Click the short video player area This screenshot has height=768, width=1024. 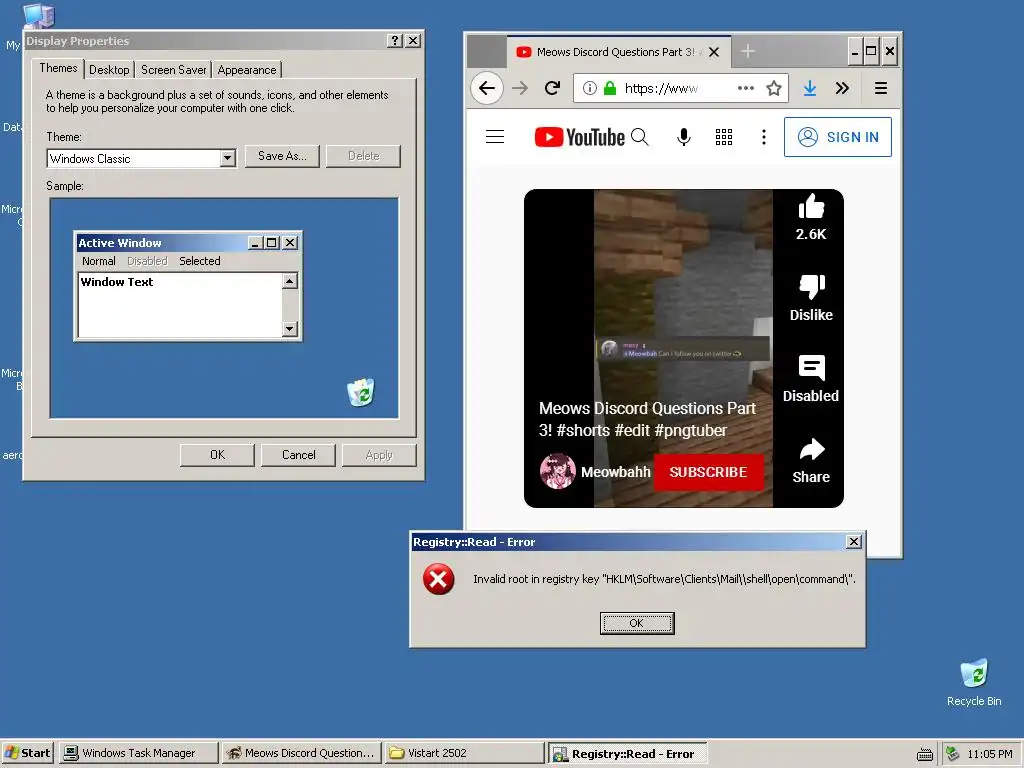point(683,348)
